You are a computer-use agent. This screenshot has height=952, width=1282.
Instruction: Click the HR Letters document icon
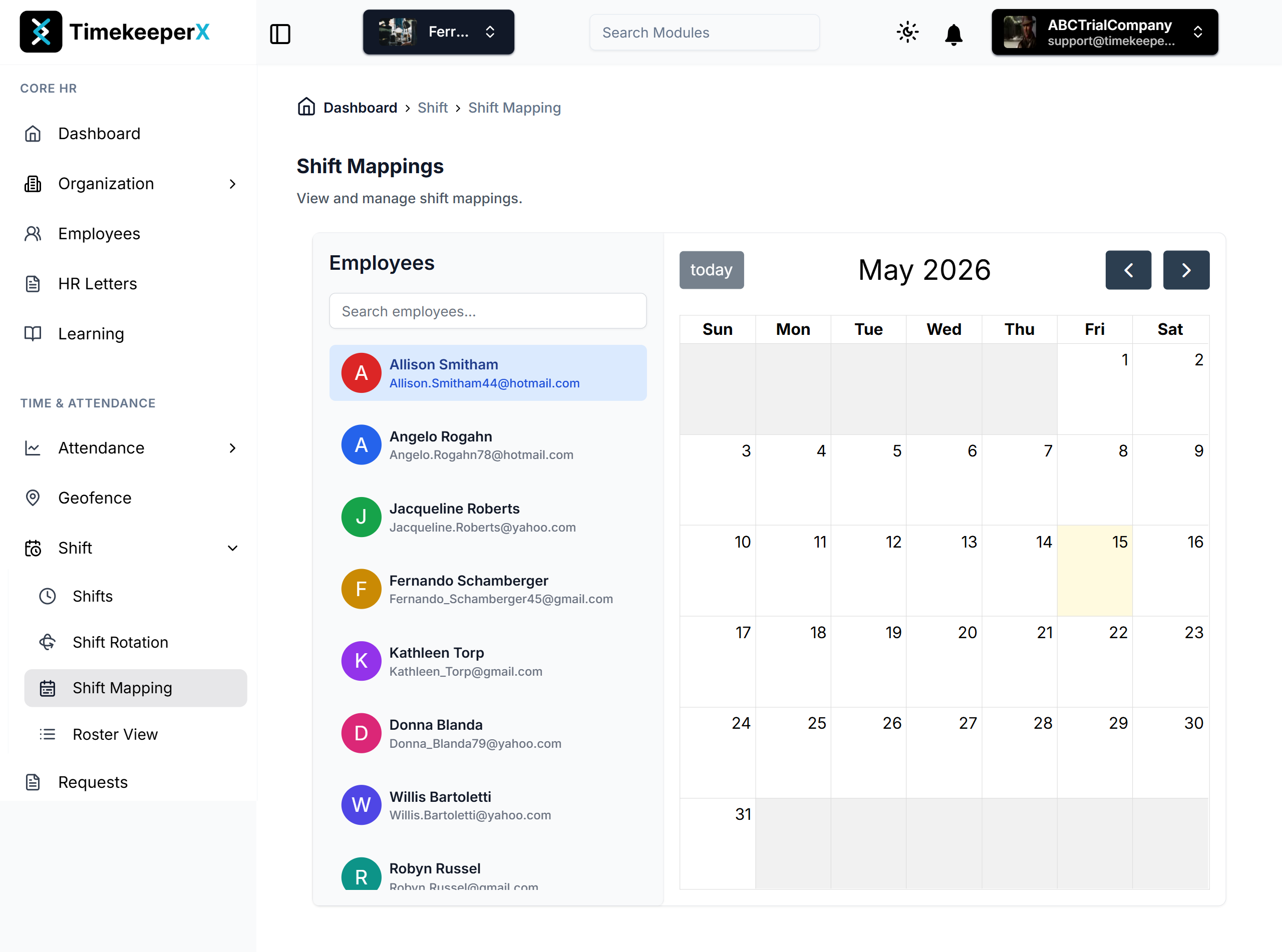pos(33,283)
